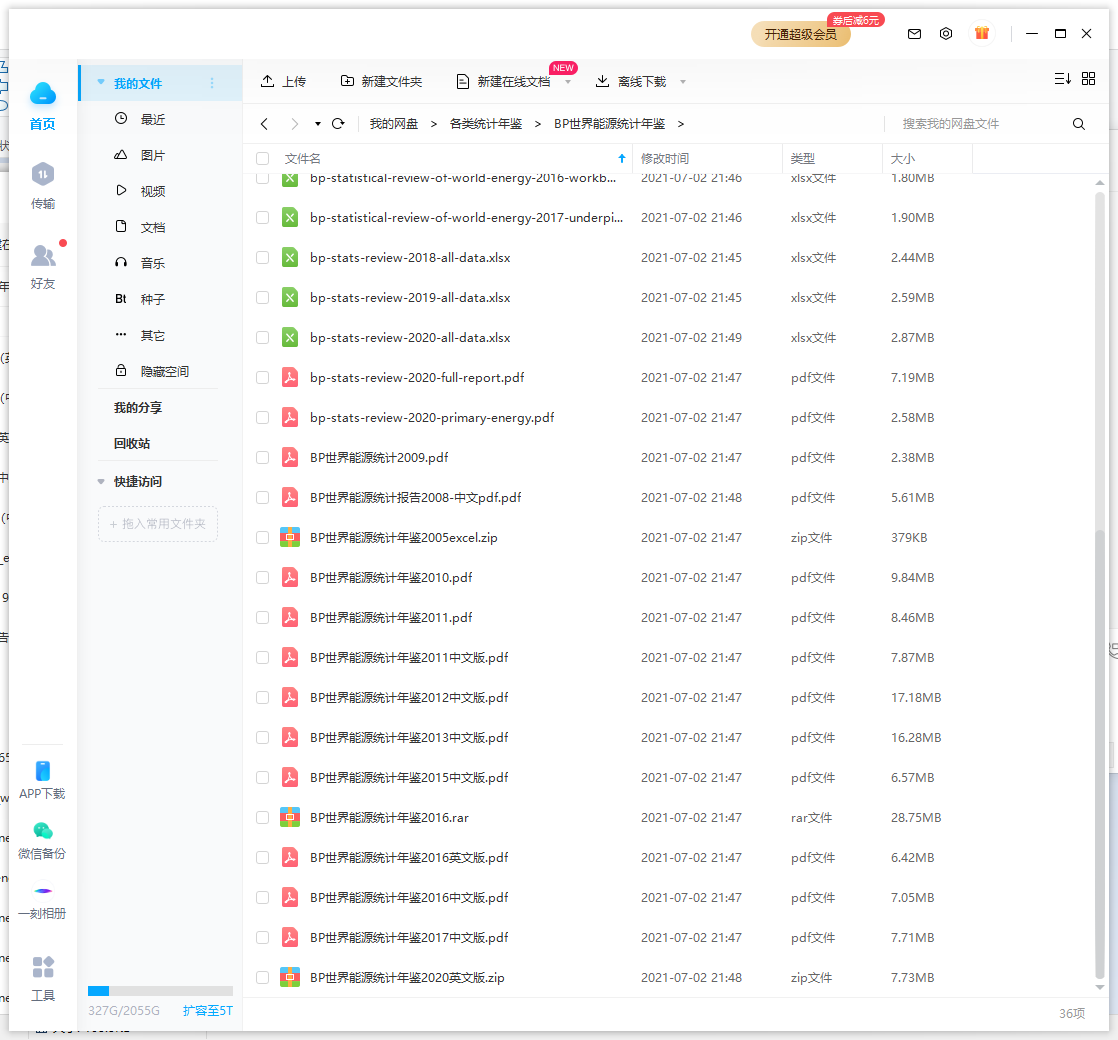
Task: Expand the chevron after 我的网盘 breadcrumb
Action: pos(434,124)
